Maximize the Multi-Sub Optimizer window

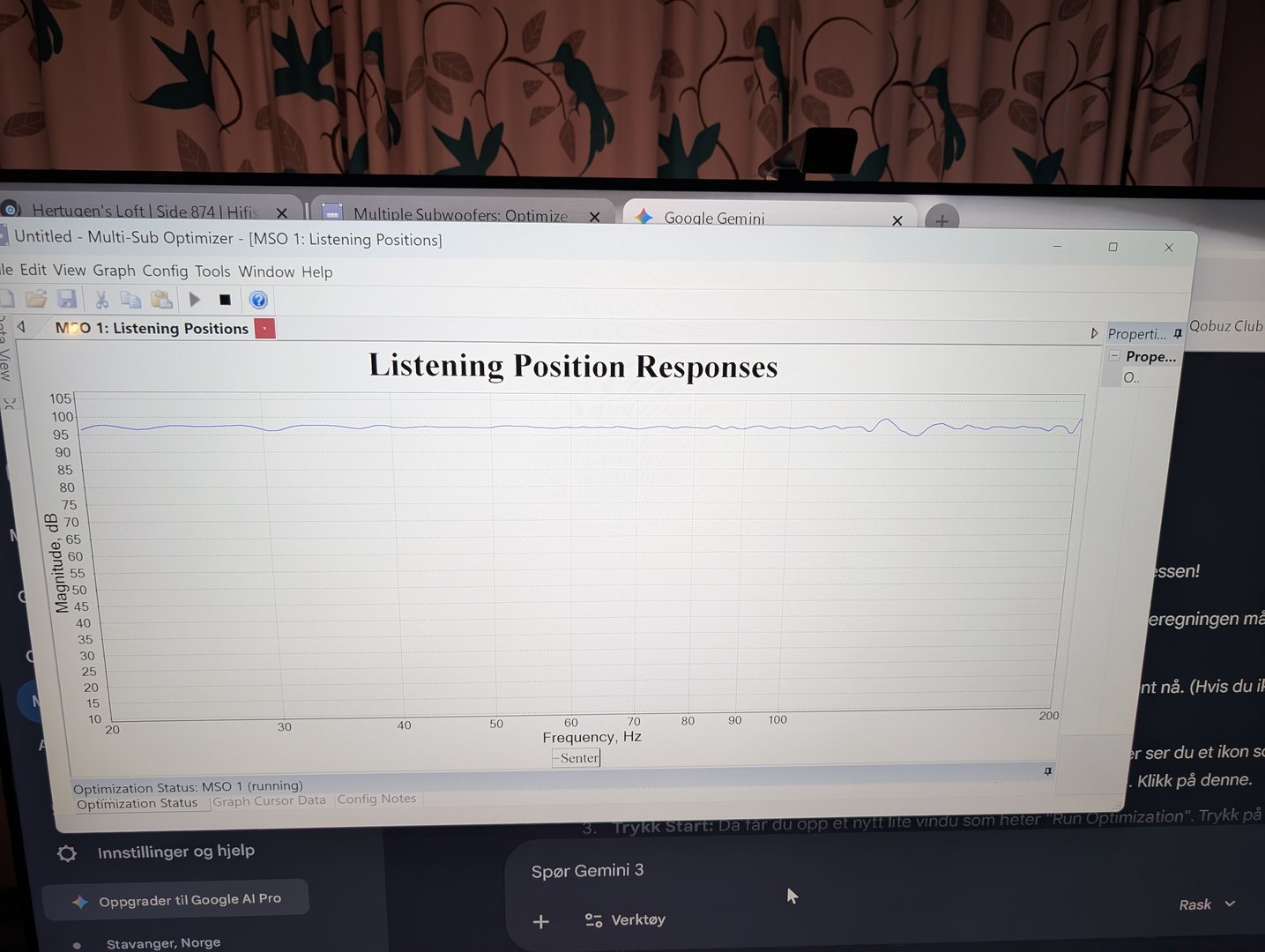click(x=1112, y=247)
